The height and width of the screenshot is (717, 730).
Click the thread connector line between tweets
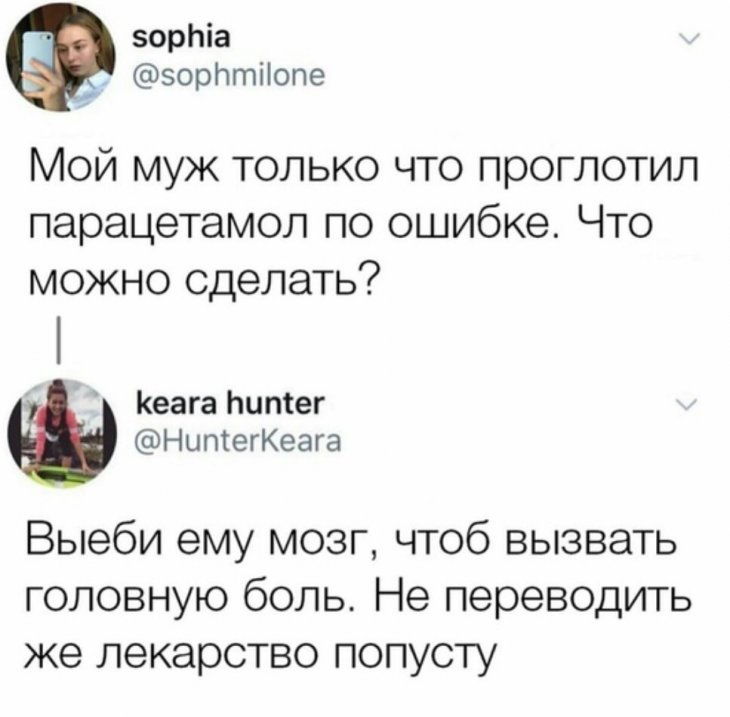(59, 339)
